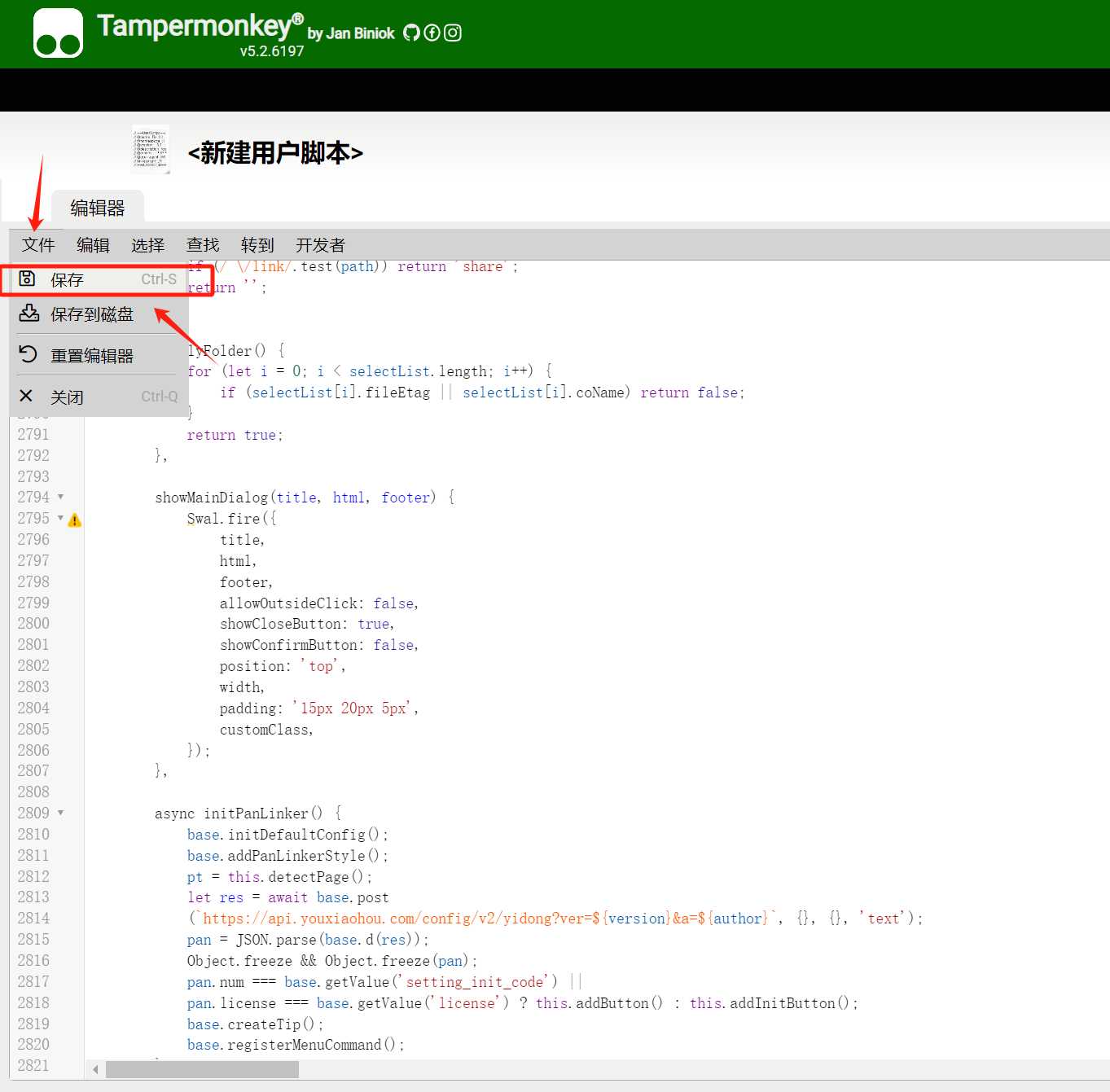Click the api.youxiaohou.com URL in code
1110x1092 pixels.
pos(486,919)
